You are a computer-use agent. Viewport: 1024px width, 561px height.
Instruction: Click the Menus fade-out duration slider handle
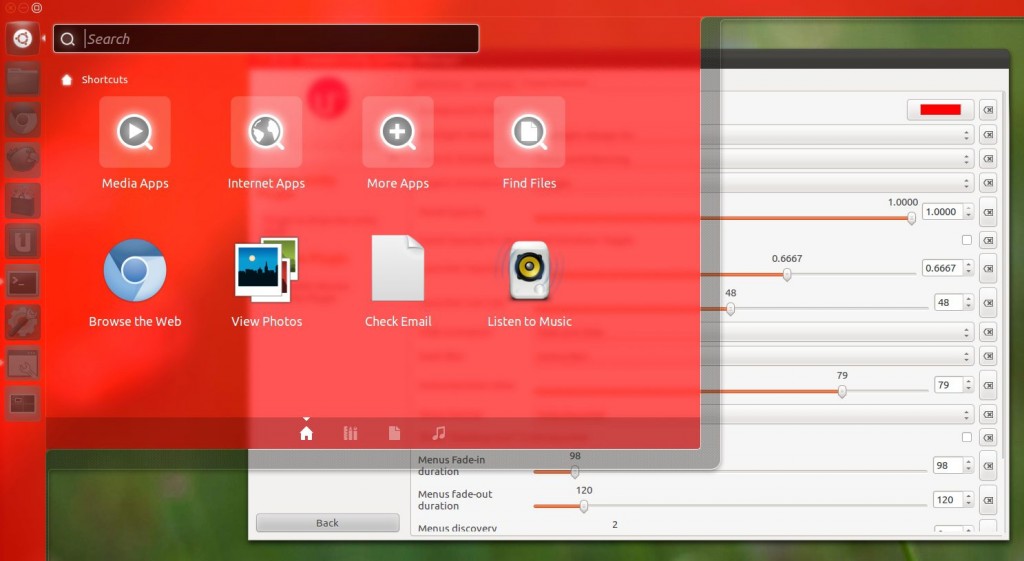(x=584, y=506)
